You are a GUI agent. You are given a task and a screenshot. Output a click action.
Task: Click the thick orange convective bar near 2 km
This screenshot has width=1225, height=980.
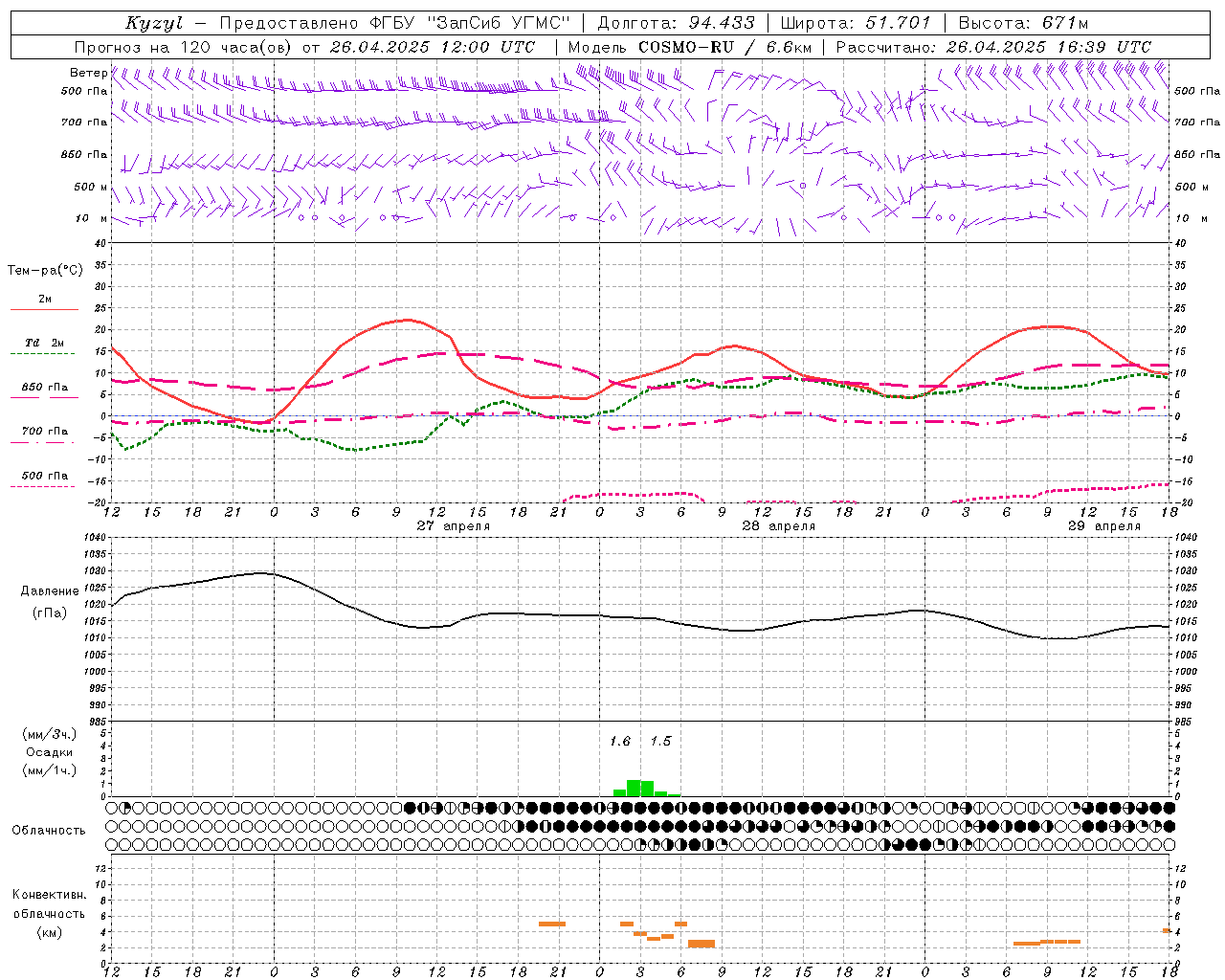702,944
